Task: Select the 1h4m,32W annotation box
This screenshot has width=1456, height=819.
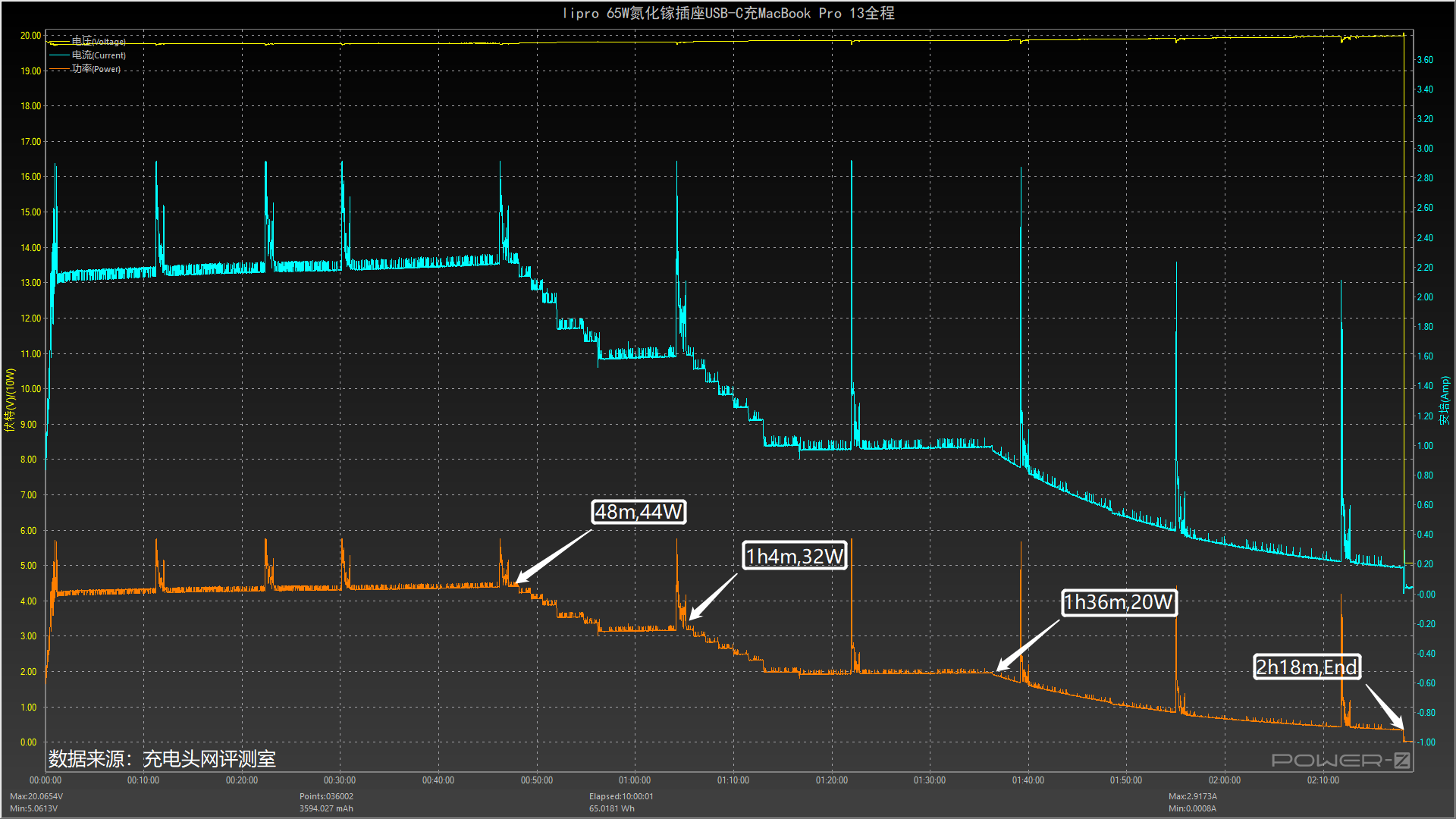Action: click(794, 557)
